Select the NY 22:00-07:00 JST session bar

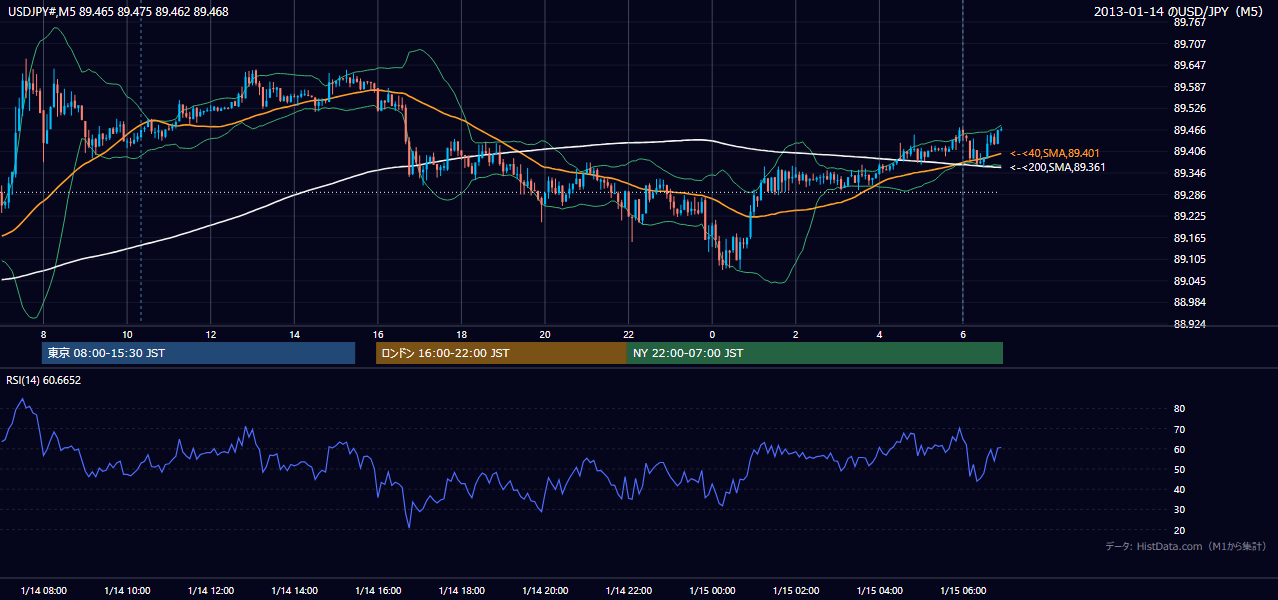point(815,353)
